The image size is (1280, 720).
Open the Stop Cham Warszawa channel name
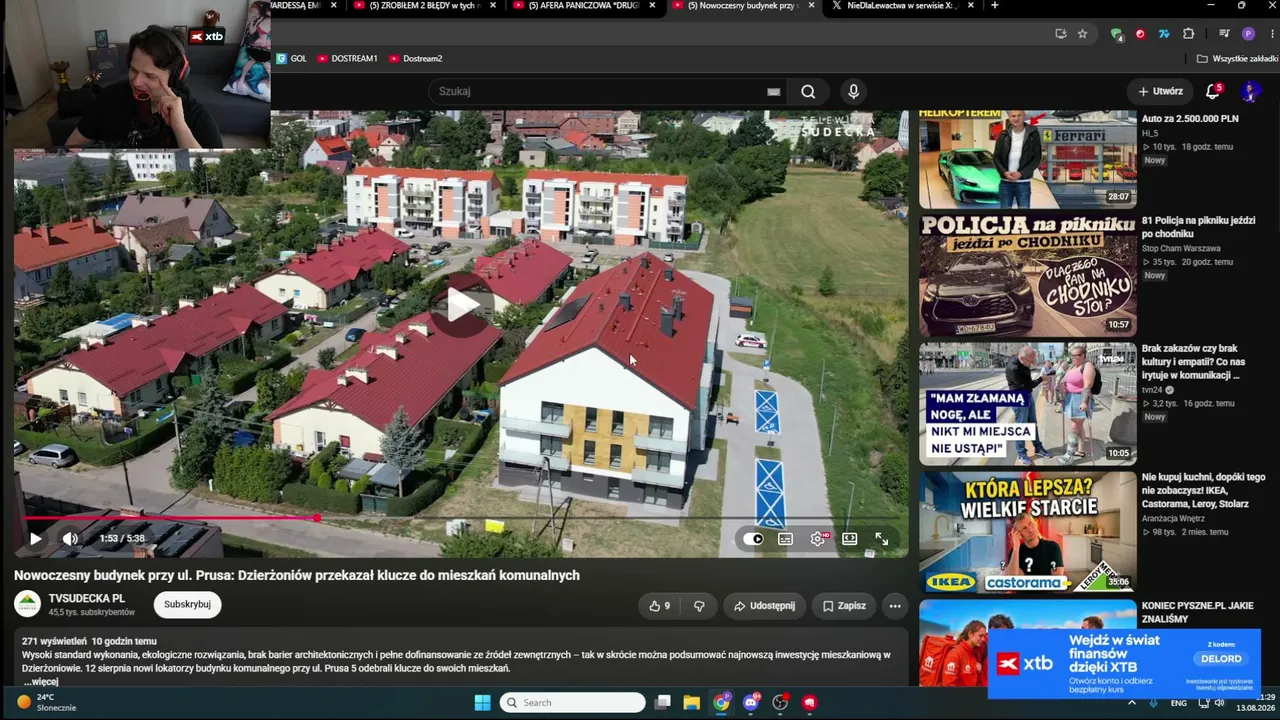(1181, 248)
